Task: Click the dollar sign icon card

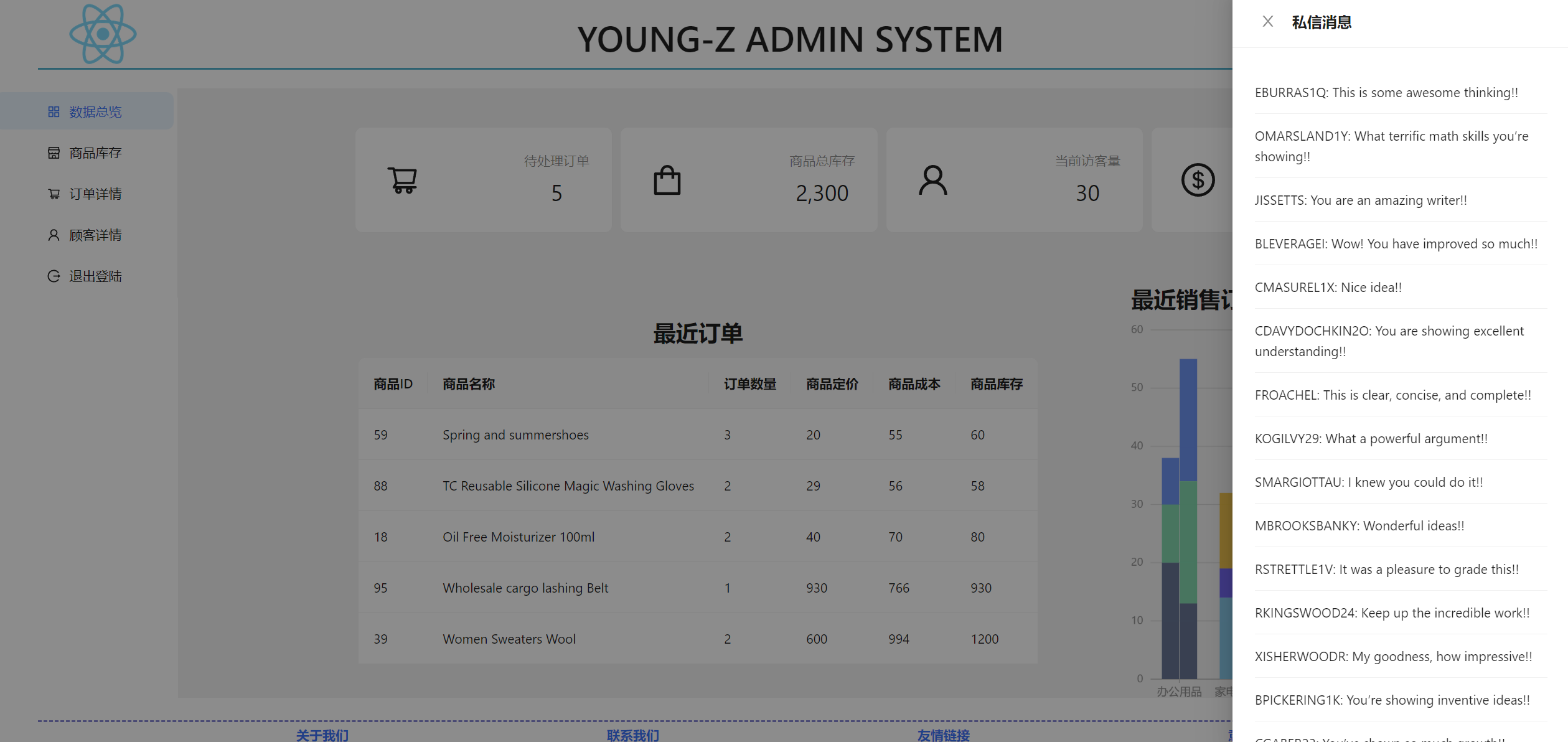Action: [1198, 180]
